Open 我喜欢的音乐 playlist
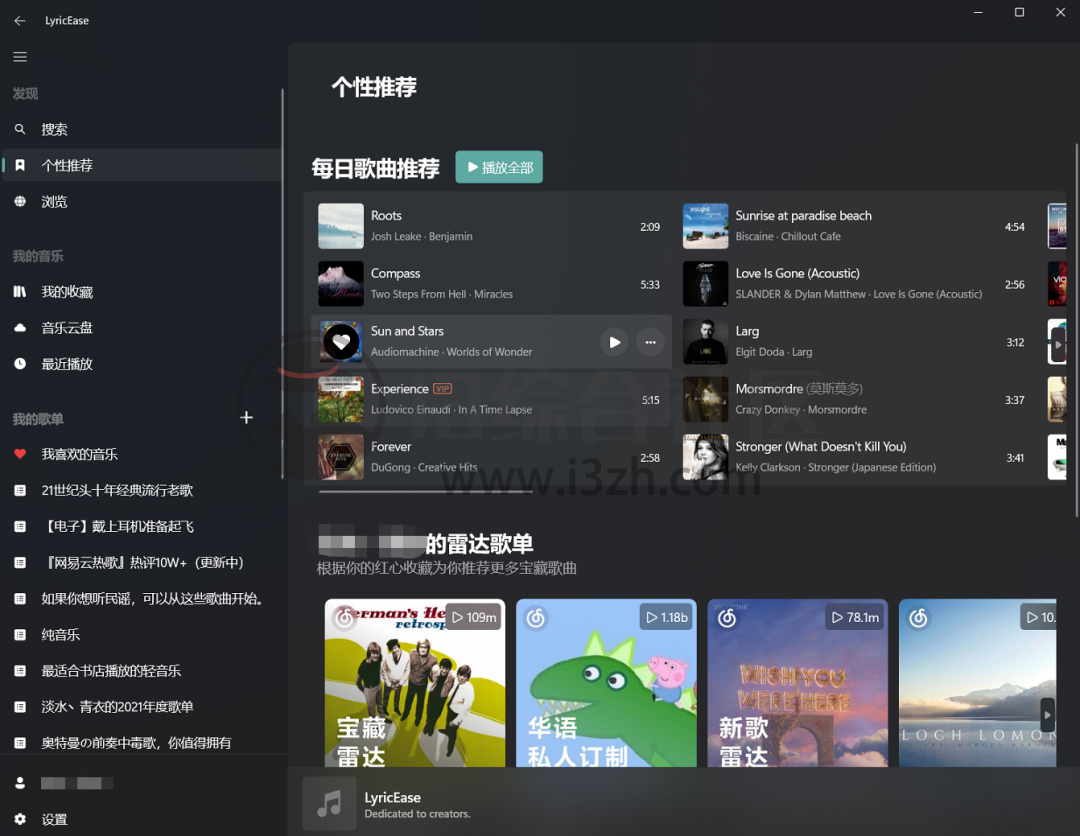This screenshot has width=1080, height=836. pyautogui.click(x=142, y=454)
